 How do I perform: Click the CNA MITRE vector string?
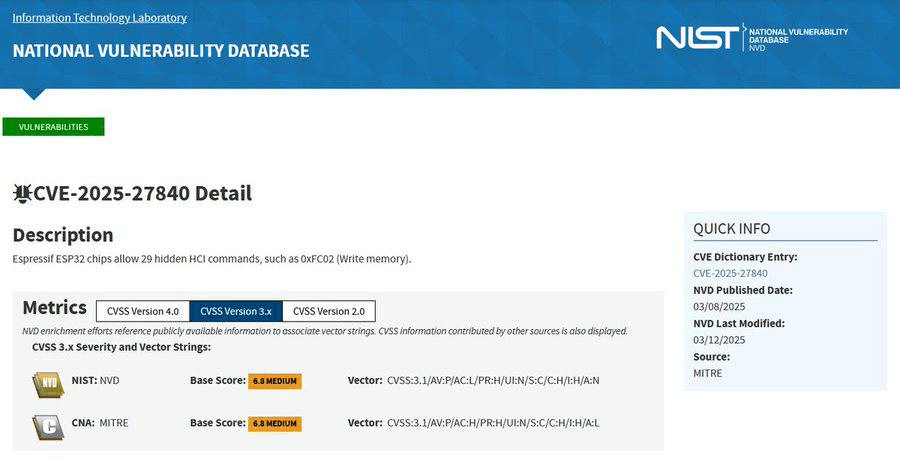click(492, 423)
